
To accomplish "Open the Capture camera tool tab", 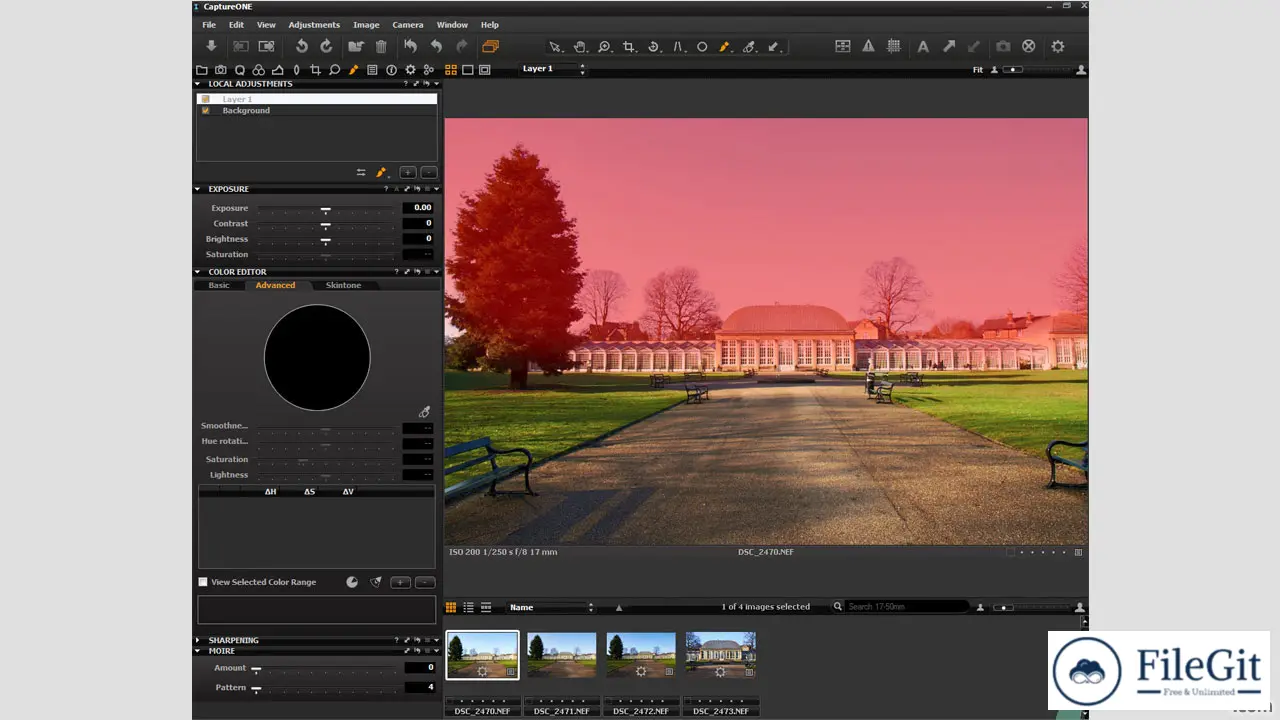I will [221, 70].
